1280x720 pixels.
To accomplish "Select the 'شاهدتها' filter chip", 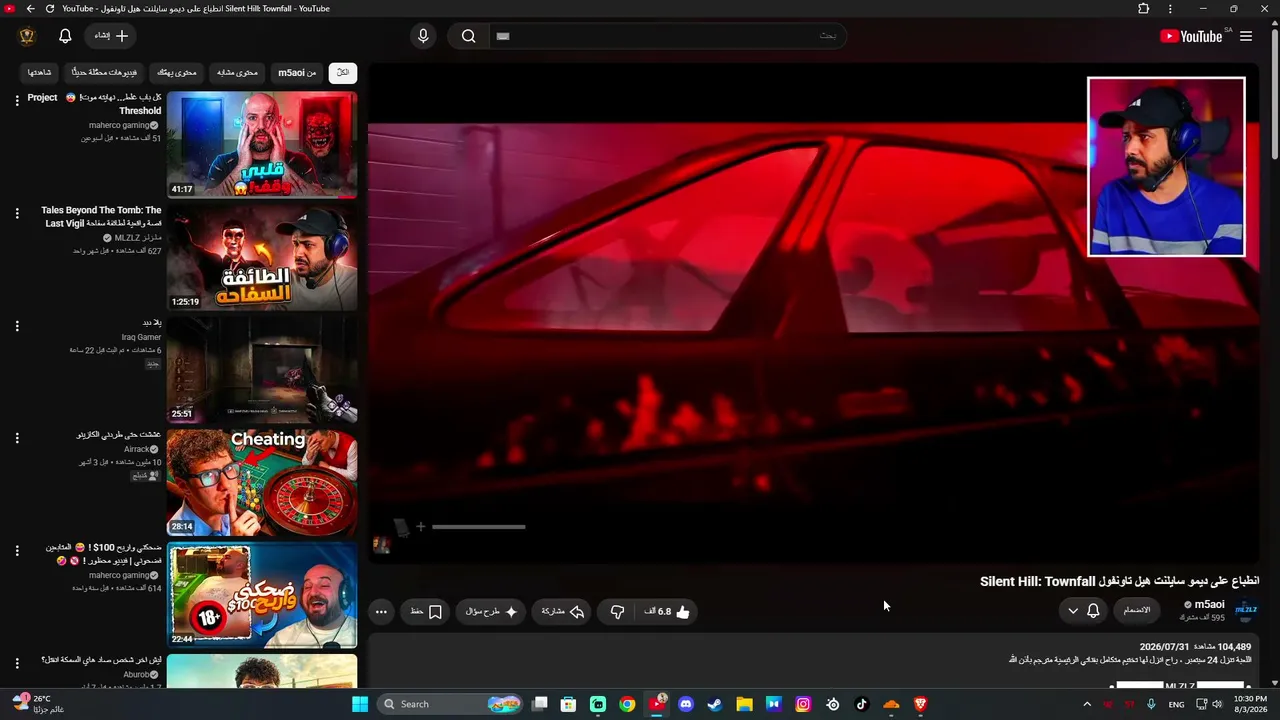I will click(x=40, y=72).
